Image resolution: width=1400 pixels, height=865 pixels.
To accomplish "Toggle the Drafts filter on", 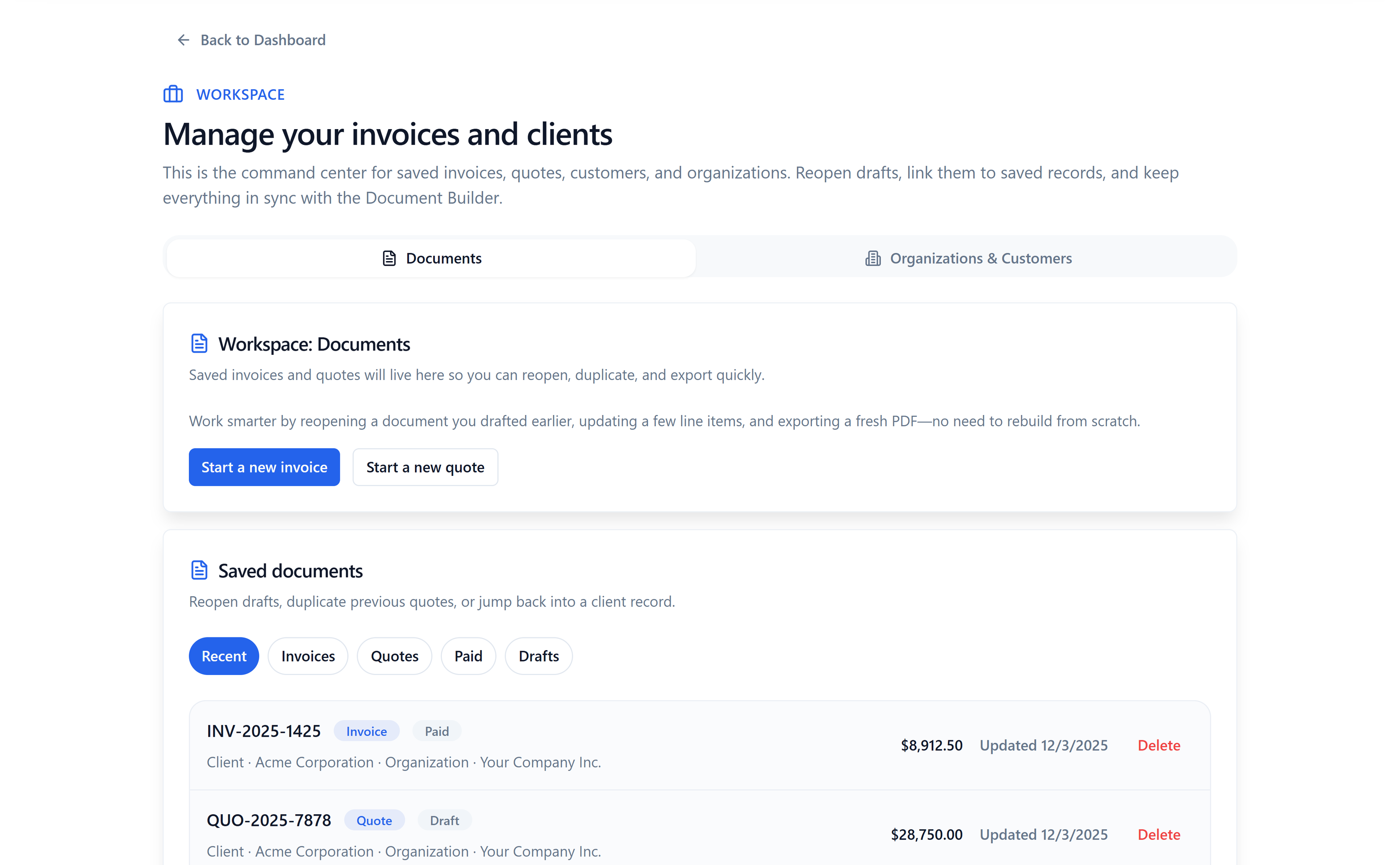I will click(x=538, y=656).
